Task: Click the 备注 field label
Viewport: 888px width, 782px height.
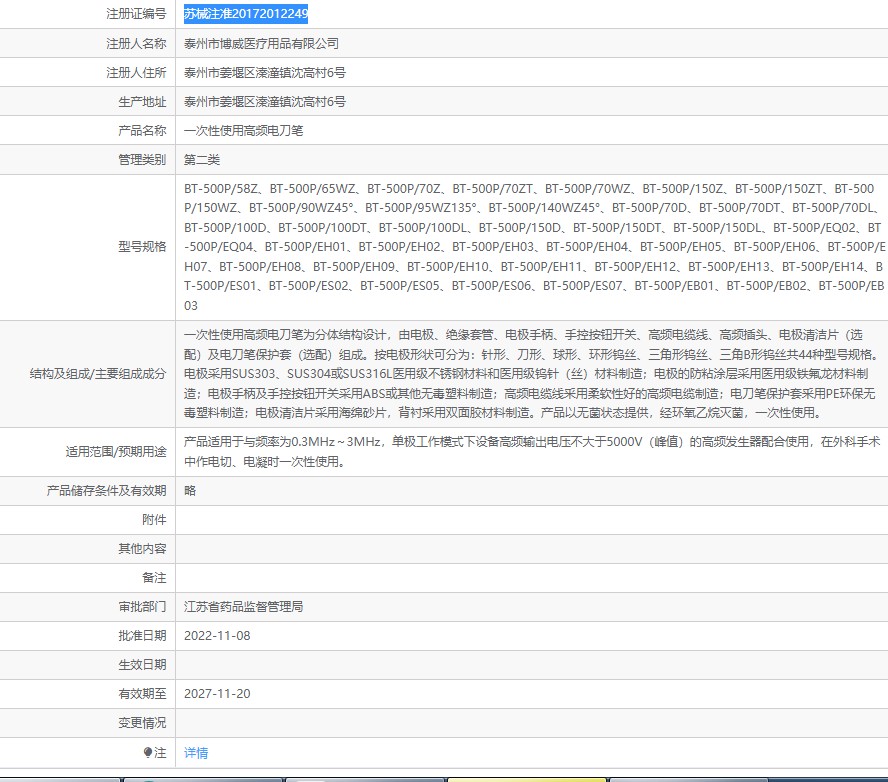Action: point(154,578)
